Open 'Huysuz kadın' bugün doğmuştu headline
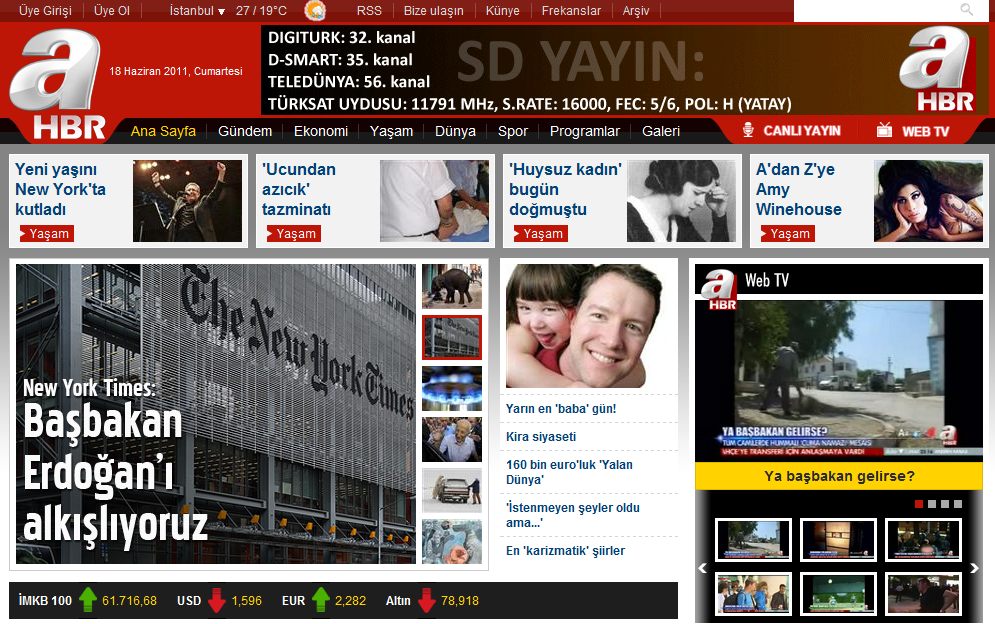This screenshot has width=995, height=624. point(565,189)
